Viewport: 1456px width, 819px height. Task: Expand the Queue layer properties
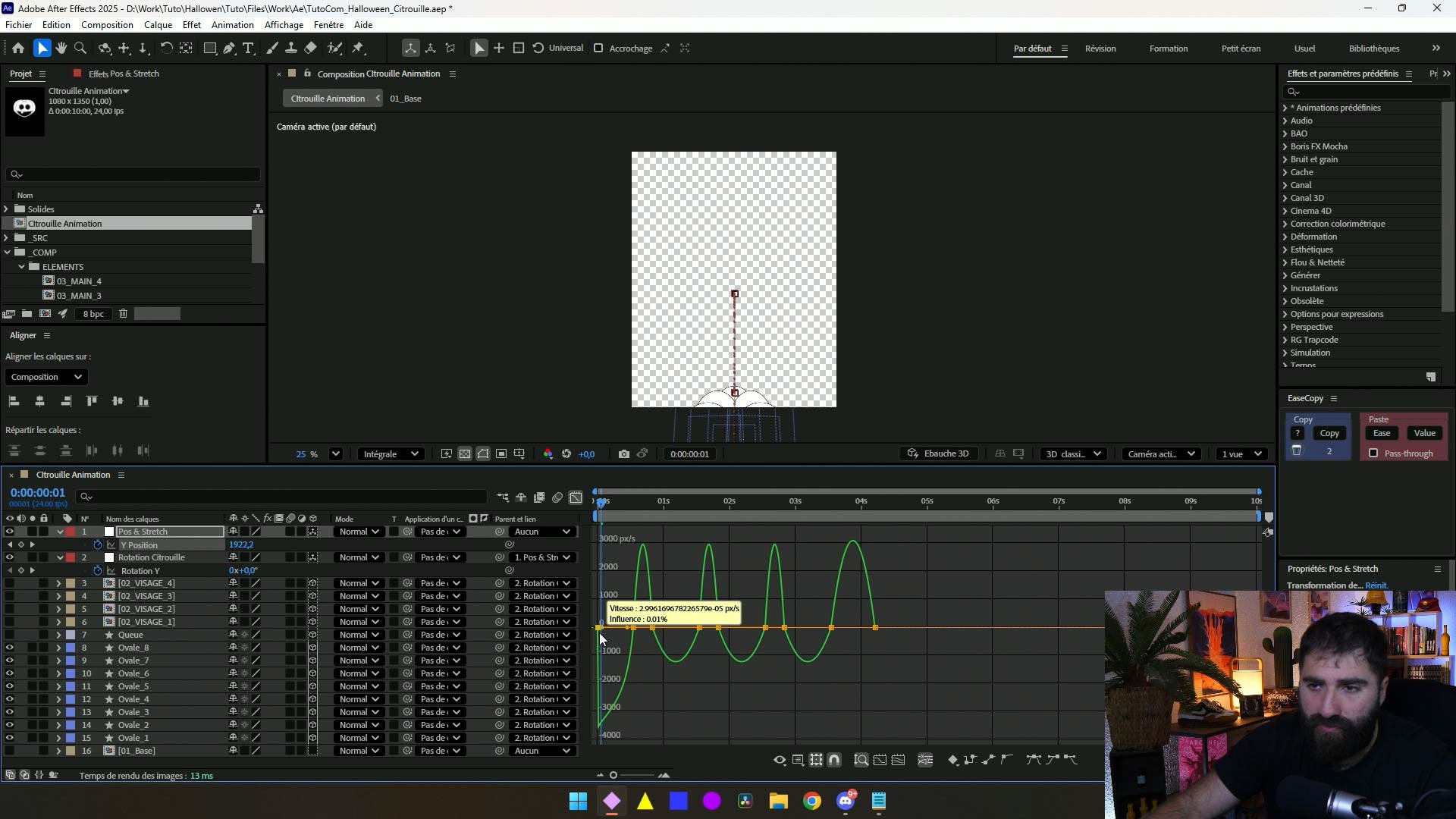[x=58, y=635]
